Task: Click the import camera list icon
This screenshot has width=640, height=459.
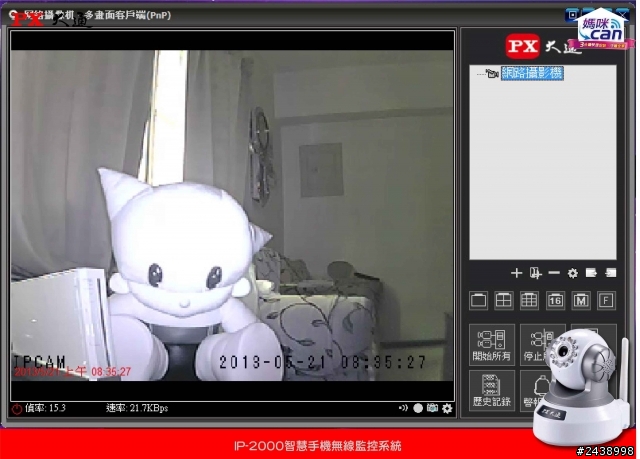Action: point(610,273)
